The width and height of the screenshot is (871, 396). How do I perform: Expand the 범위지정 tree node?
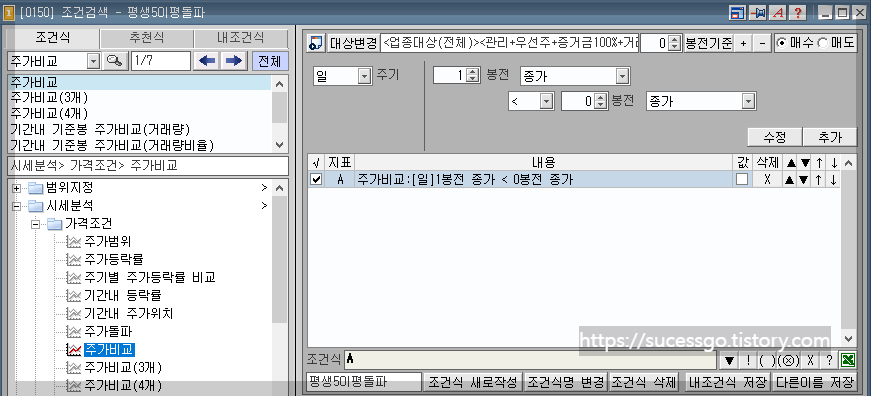[x=16, y=188]
